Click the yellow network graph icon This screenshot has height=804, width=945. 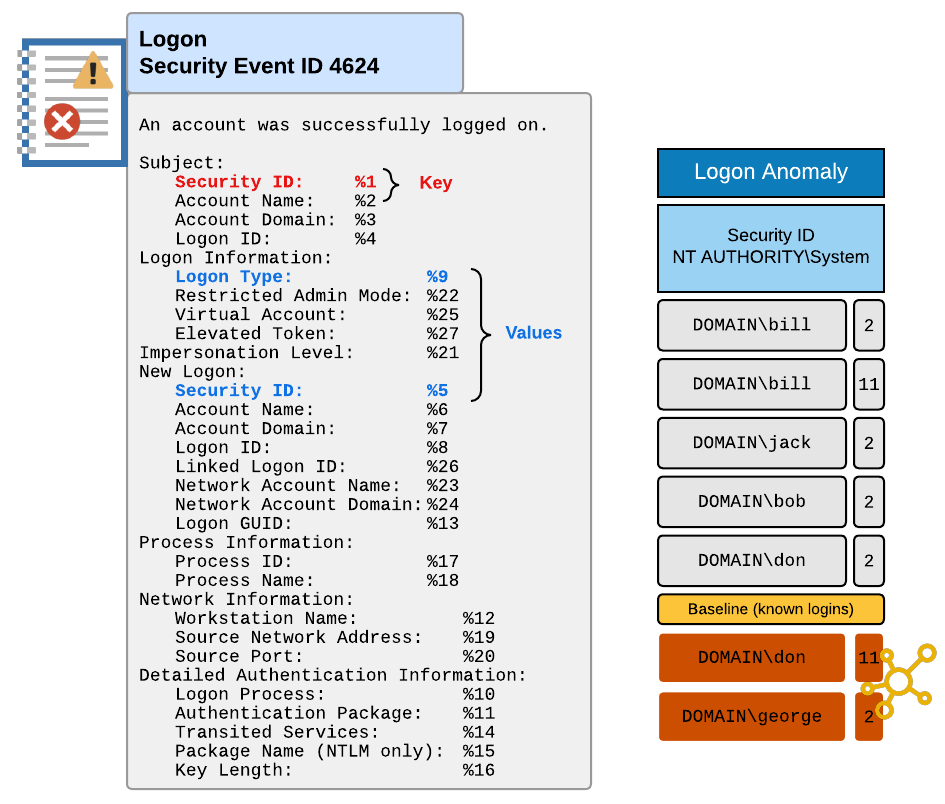[x=899, y=681]
